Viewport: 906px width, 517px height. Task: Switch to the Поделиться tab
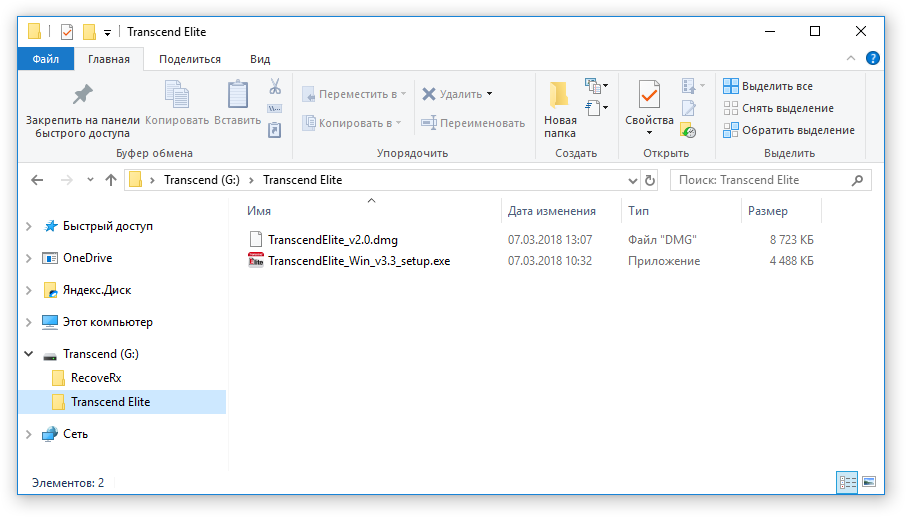coord(190,59)
